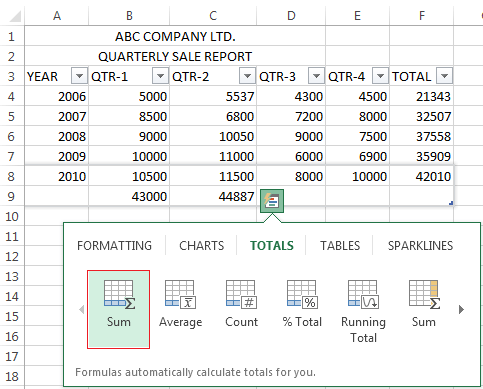Viewport: 483px width, 389px height.
Task: Open the QTR-2 filter dropdown
Action: [247, 76]
